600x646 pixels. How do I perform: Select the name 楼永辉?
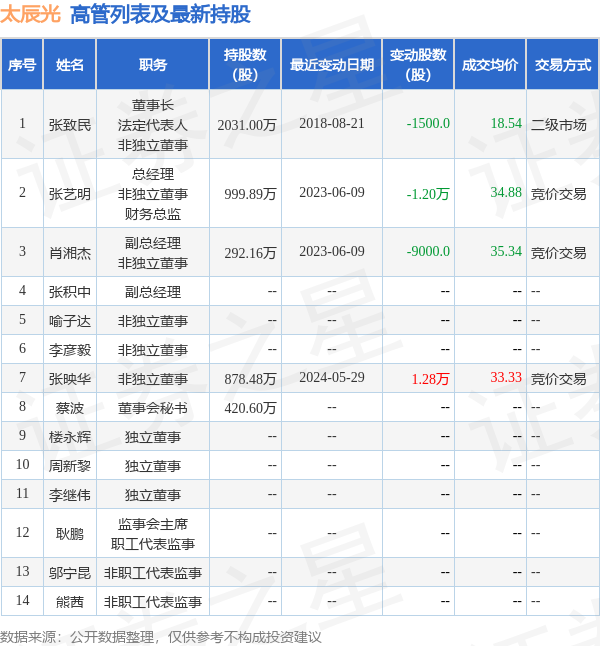(x=70, y=437)
